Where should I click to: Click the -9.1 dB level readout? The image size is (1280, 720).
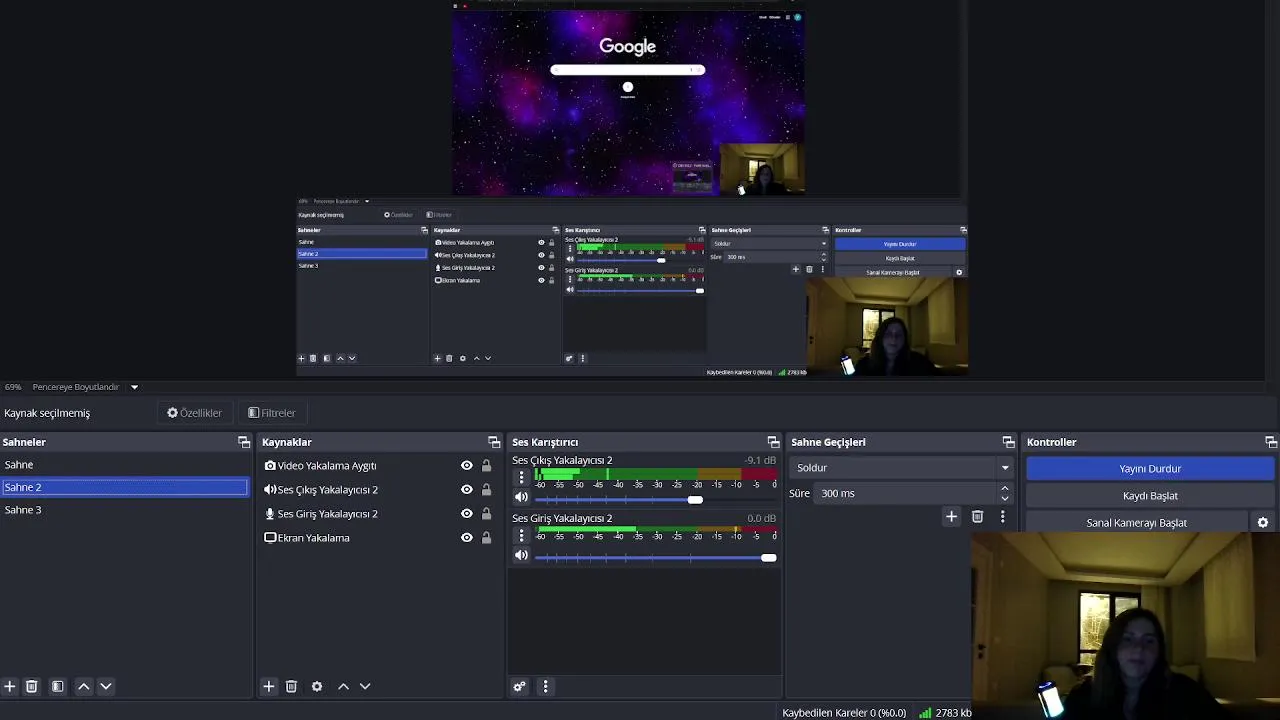point(760,460)
